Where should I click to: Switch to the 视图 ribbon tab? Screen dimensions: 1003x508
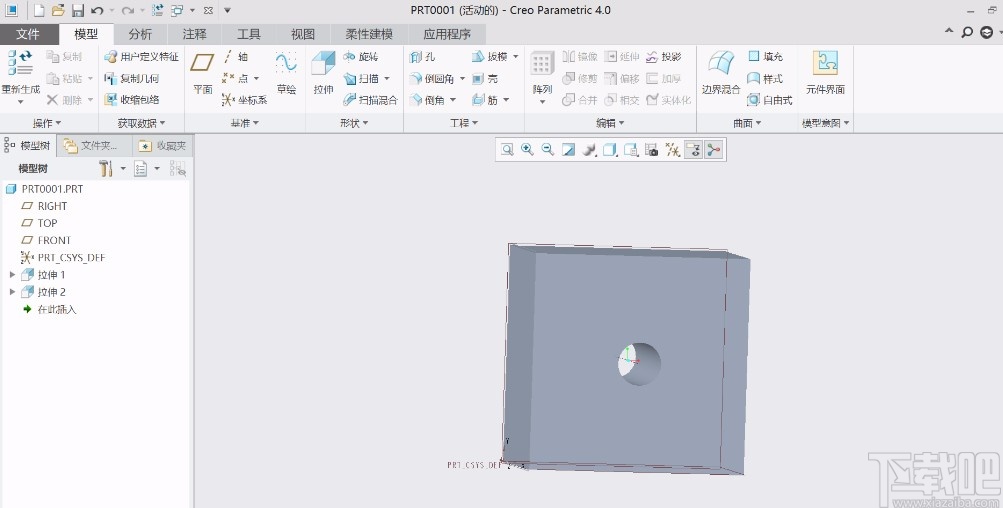click(x=303, y=34)
